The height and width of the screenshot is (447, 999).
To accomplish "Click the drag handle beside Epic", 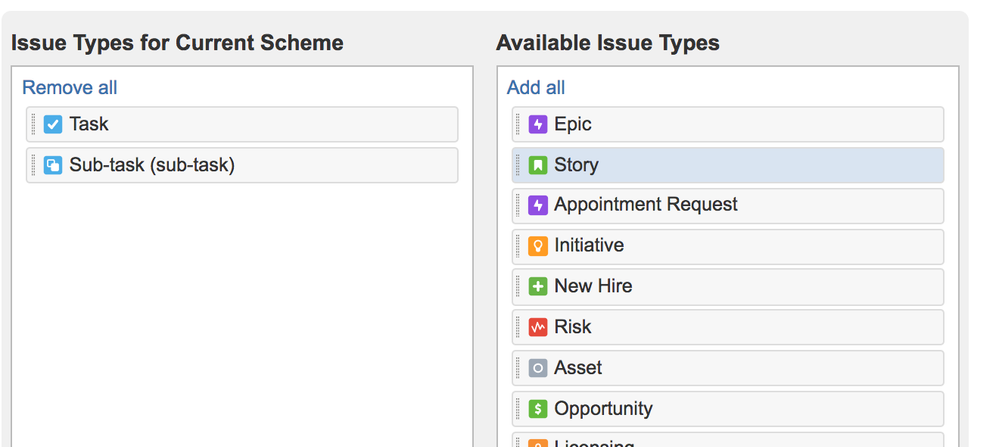I will tap(518, 124).
